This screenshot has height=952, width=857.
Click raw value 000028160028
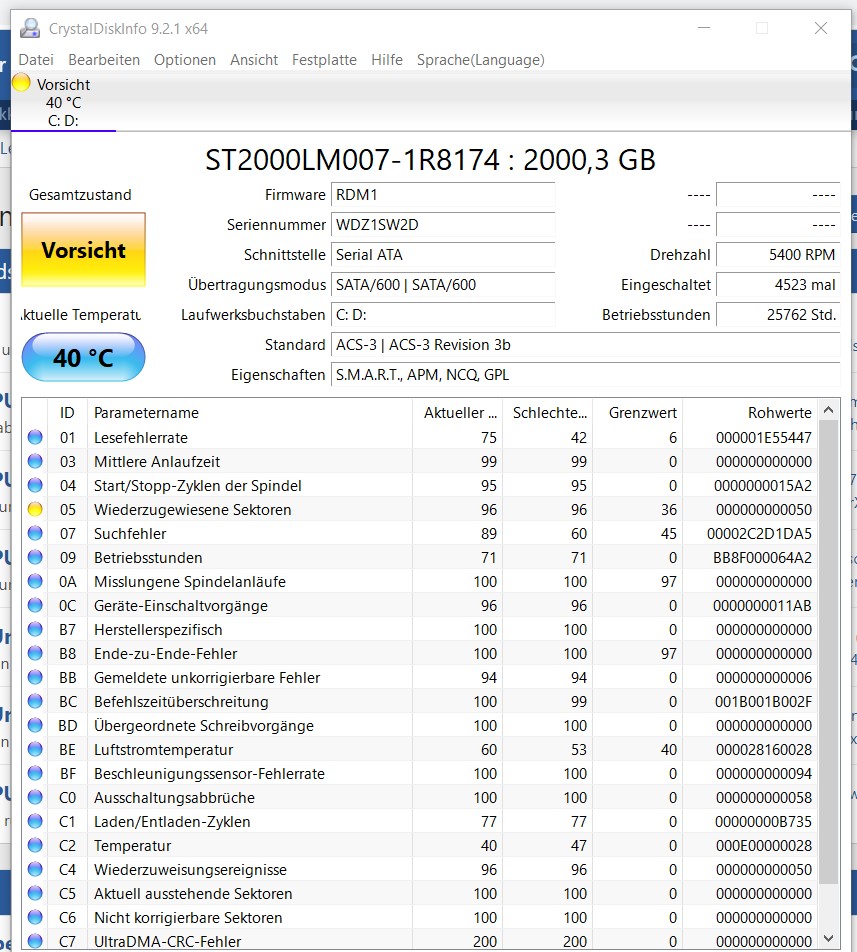click(764, 749)
